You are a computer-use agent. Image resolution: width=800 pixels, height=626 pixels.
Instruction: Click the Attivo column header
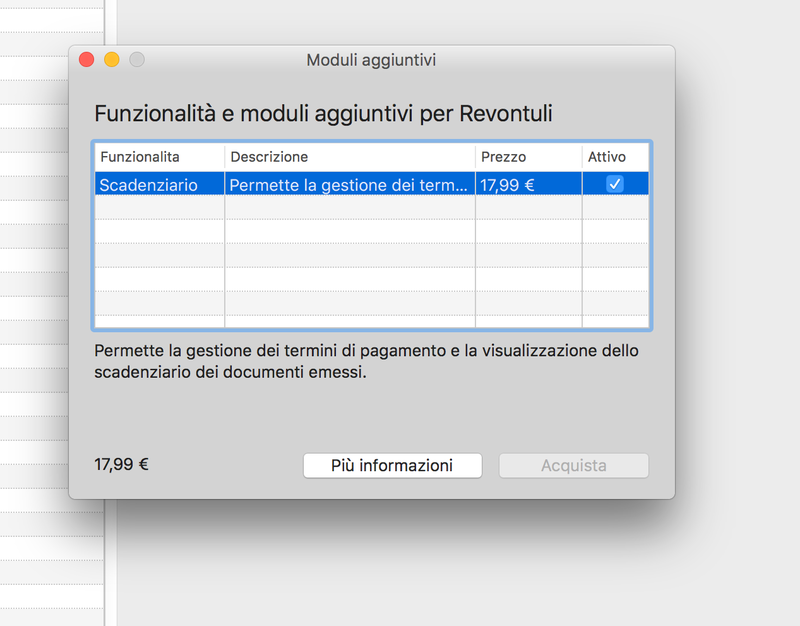(615, 157)
